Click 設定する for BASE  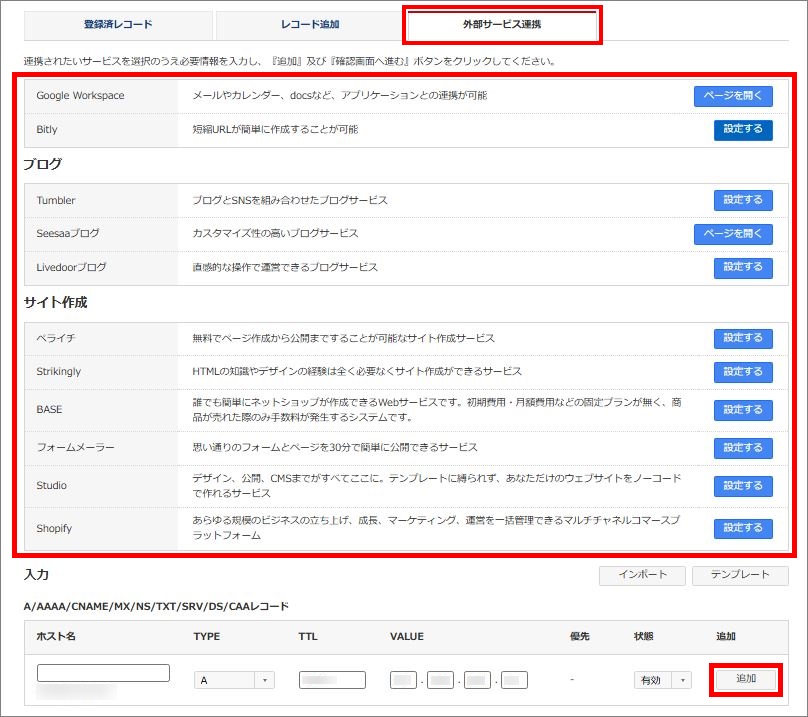[x=743, y=410]
